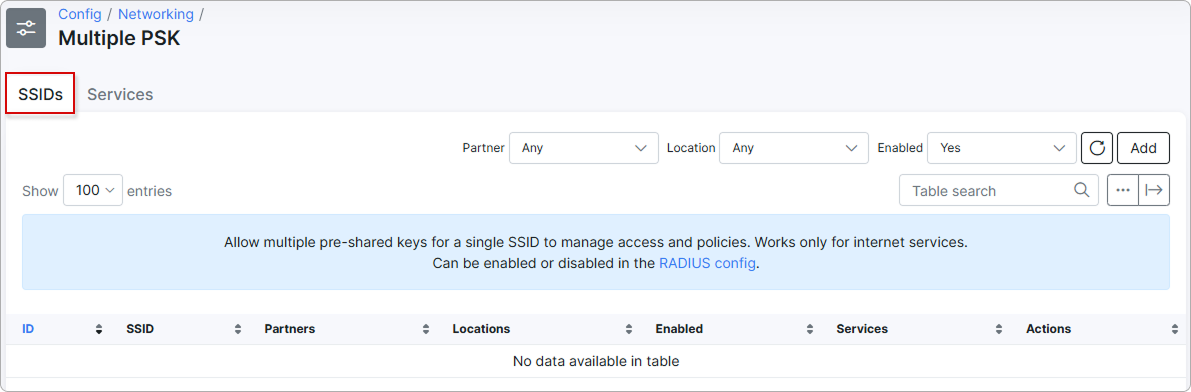Click the Add button
The height and width of the screenshot is (392, 1191).
[x=1143, y=148]
